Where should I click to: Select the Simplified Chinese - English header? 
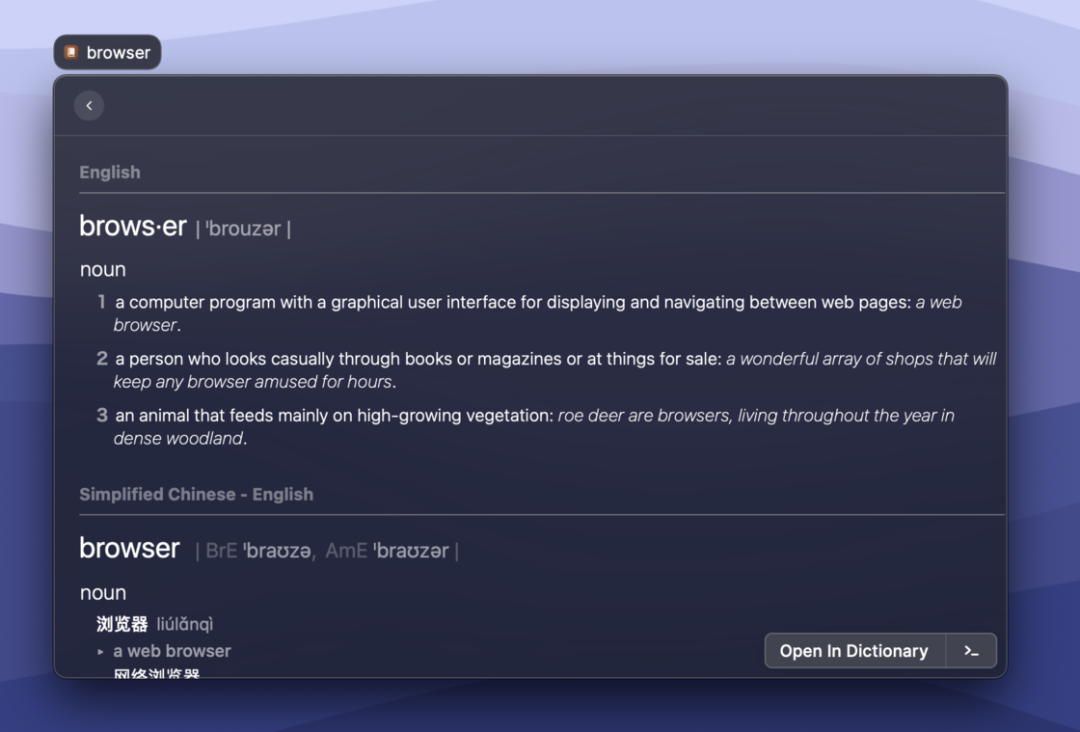196,494
